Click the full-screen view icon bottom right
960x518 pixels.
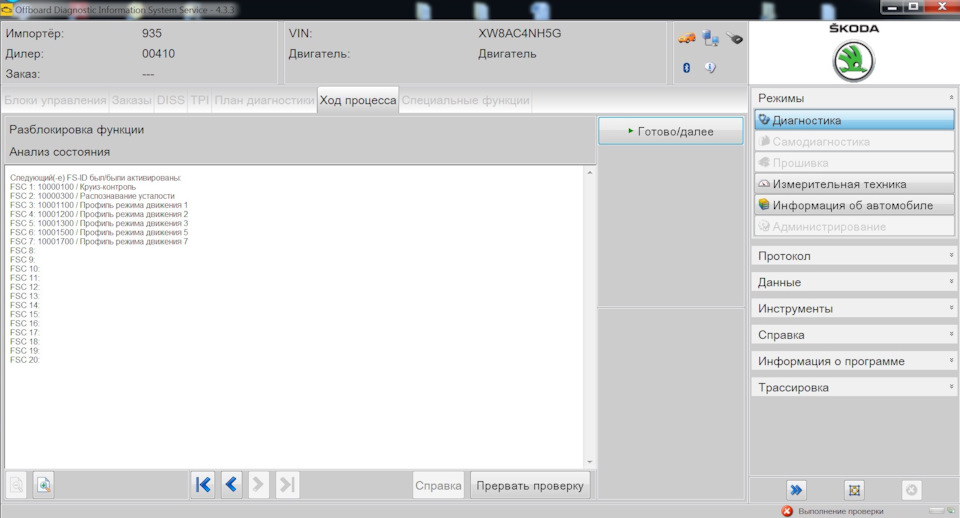[x=854, y=490]
